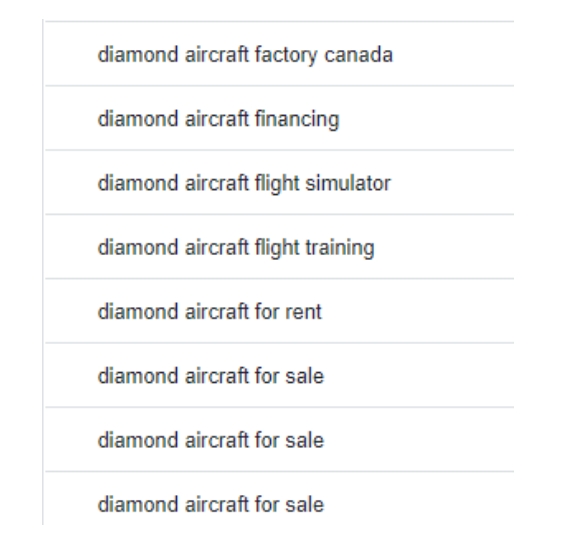The image size is (566, 558).
Task: Click 'flight' in the flight training row
Action: coord(277,248)
